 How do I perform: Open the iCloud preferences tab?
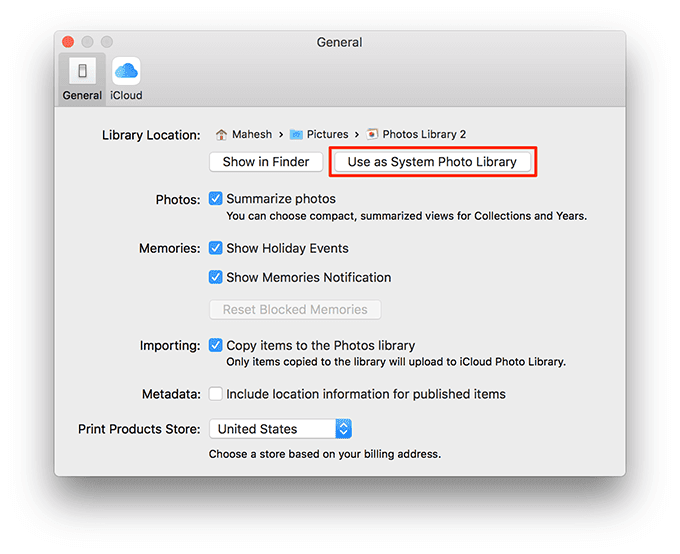point(126,79)
